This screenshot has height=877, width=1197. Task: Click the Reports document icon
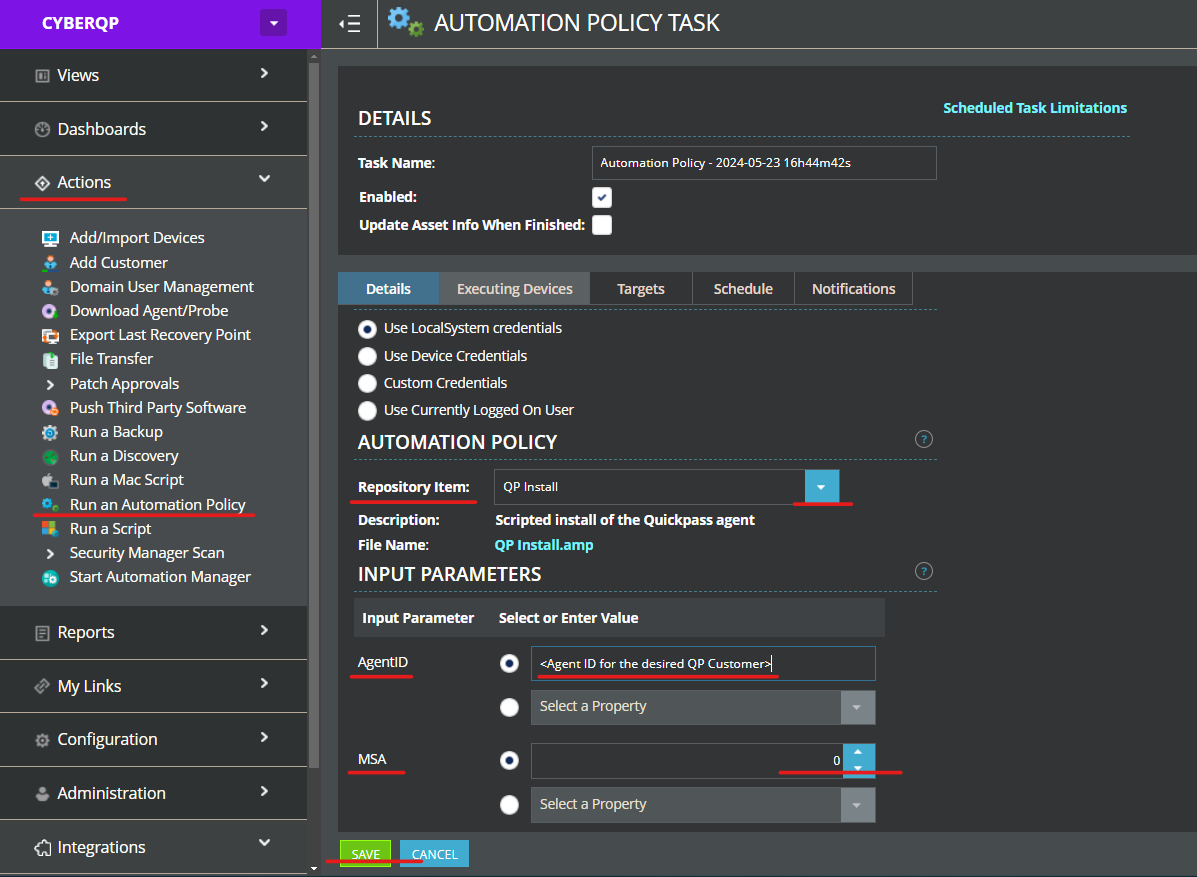43,633
